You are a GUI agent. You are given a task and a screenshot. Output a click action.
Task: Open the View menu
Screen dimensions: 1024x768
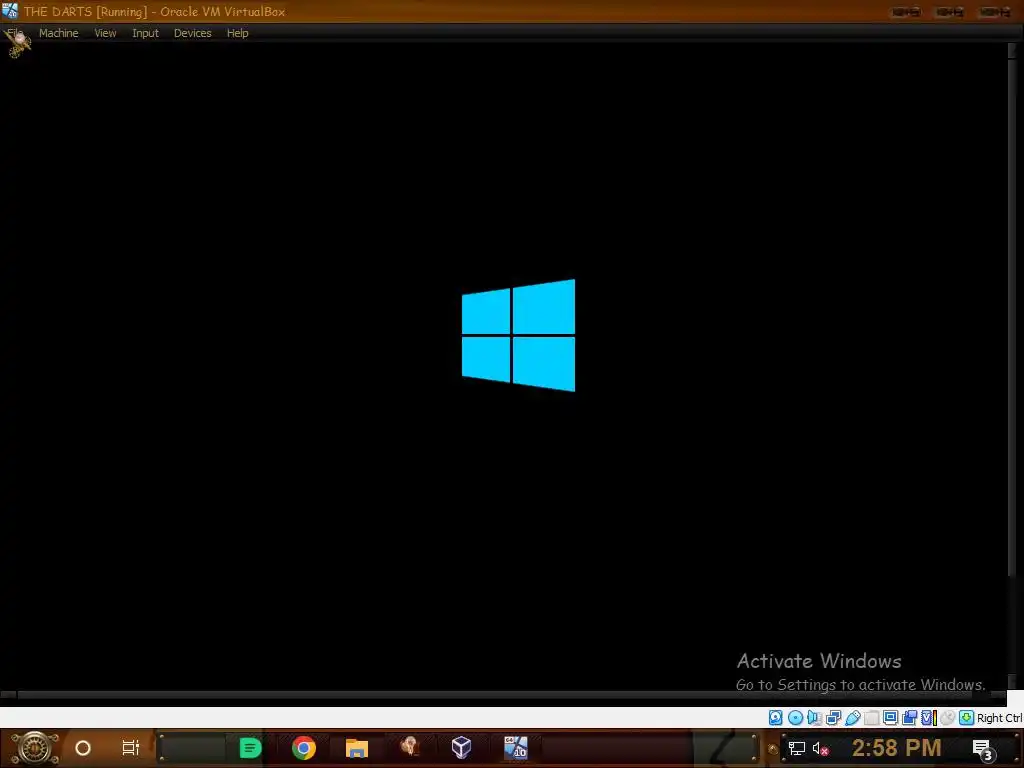click(105, 33)
